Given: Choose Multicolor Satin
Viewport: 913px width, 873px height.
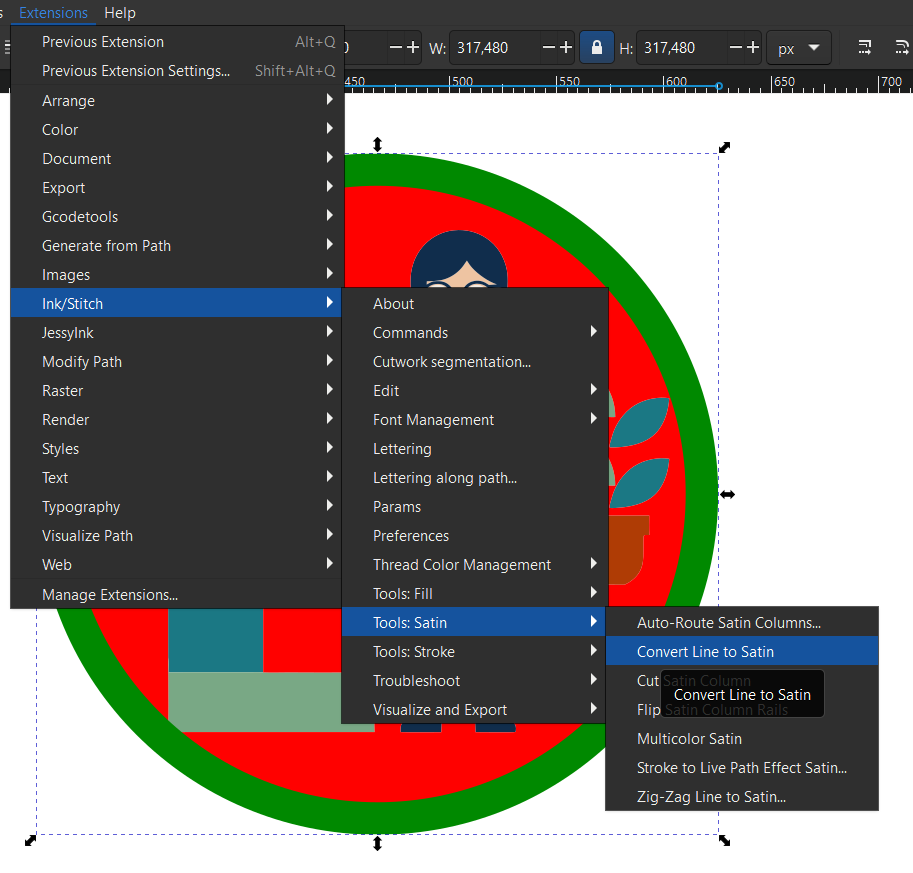Looking at the screenshot, I should click(742, 739).
